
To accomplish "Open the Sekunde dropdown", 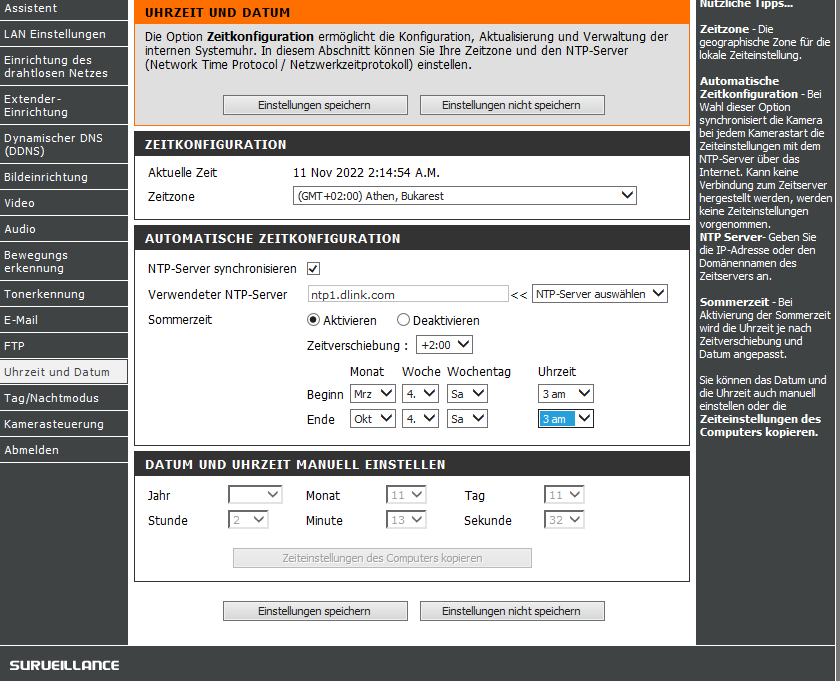I will pos(564,520).
